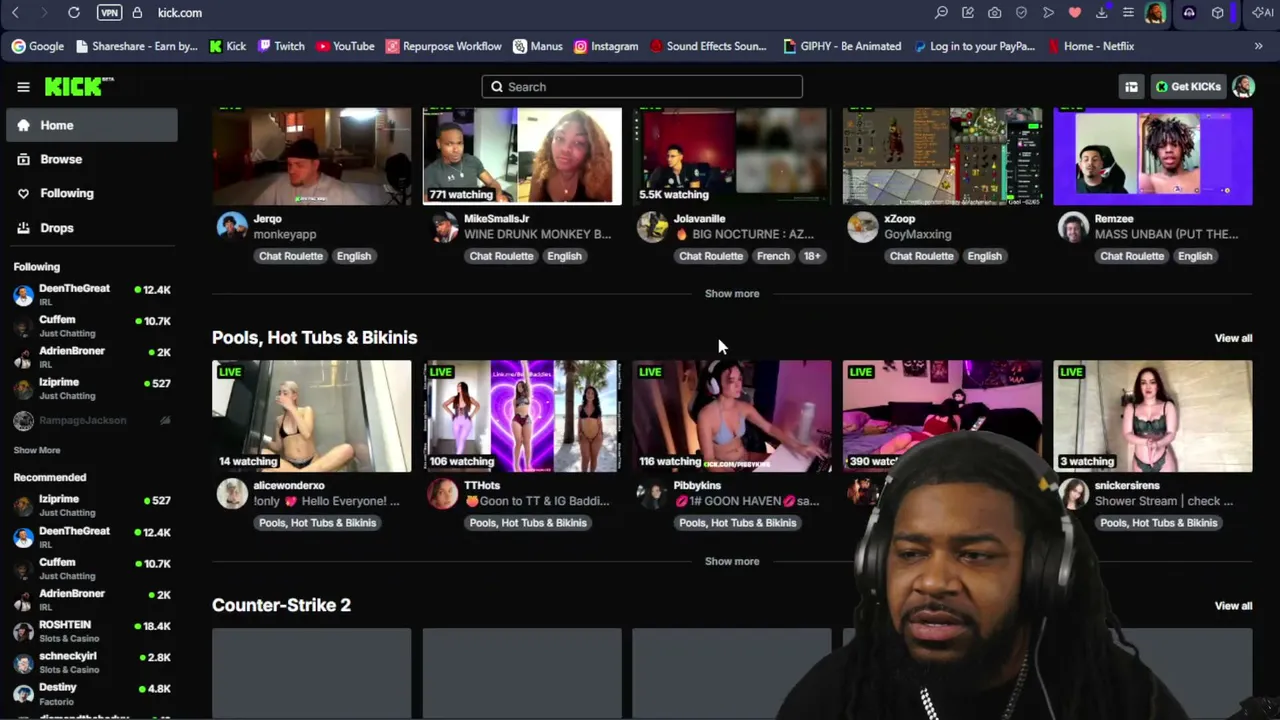The image size is (1280, 720).
Task: Take a snapshot with the camera icon
Action: [x=994, y=13]
